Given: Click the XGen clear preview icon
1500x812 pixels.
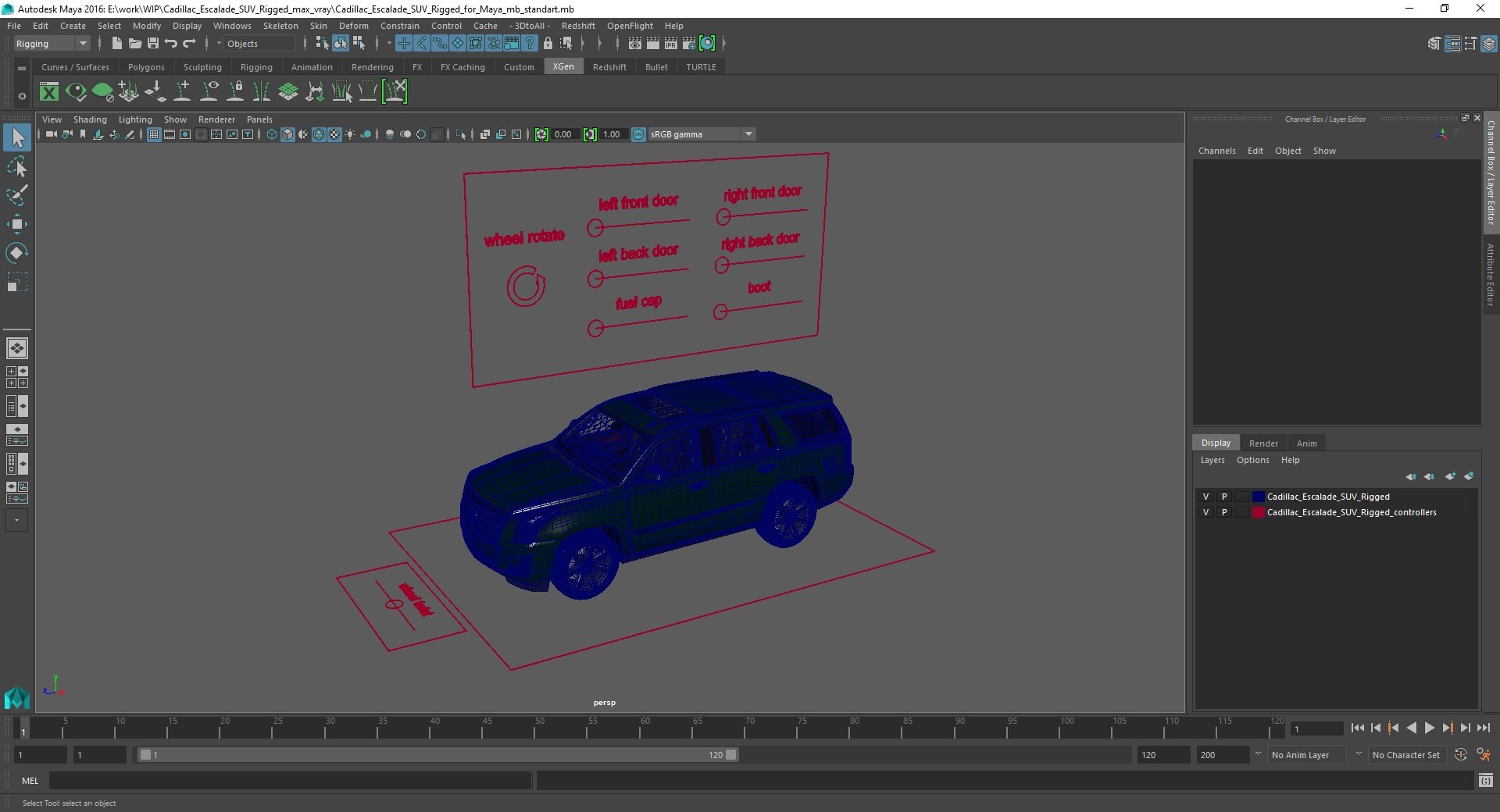Looking at the screenshot, I should (102, 92).
